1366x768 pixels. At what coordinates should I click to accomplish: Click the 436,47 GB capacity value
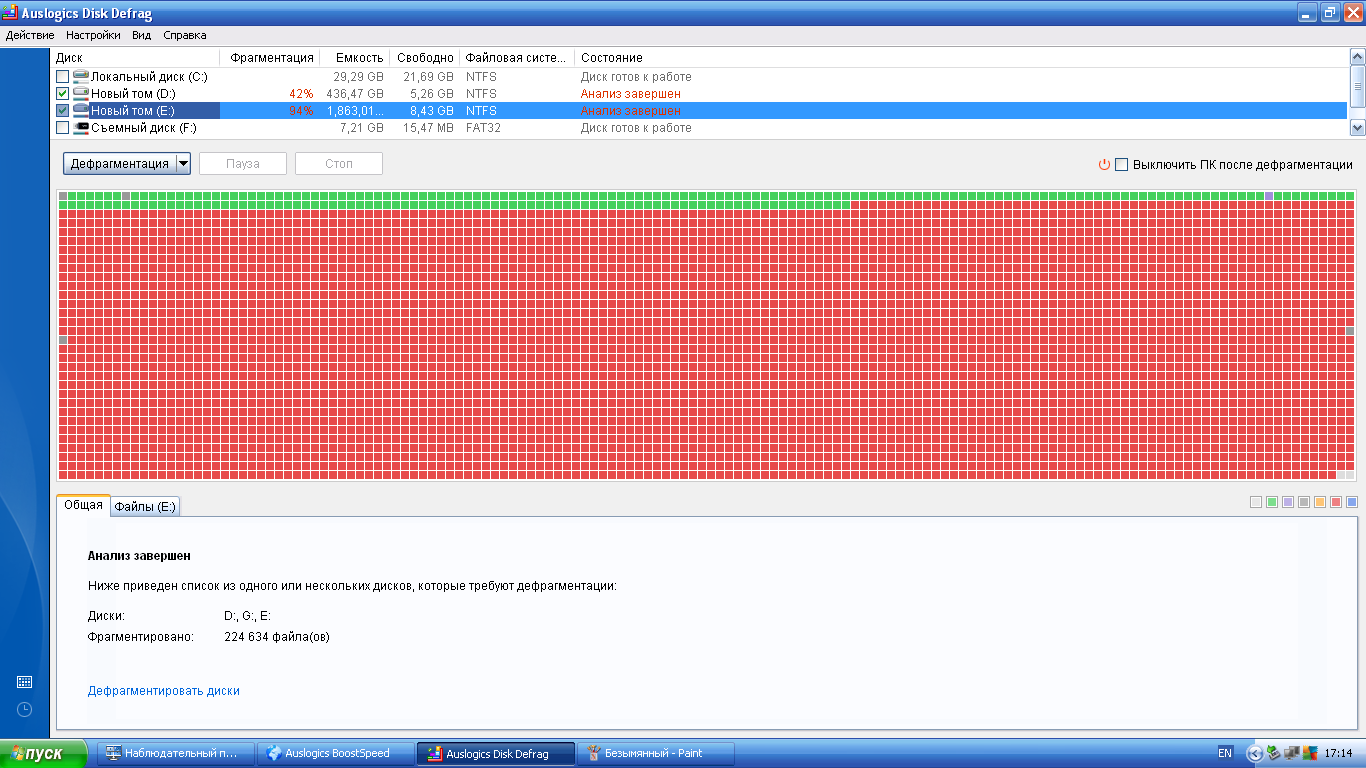355,94
